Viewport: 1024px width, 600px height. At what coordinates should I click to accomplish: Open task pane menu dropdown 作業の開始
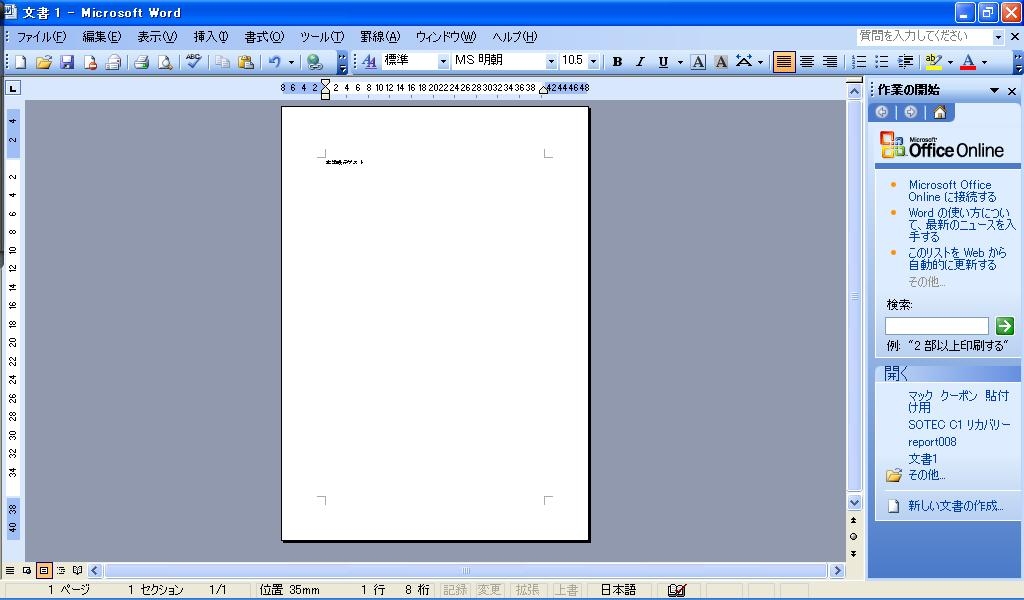click(x=994, y=91)
